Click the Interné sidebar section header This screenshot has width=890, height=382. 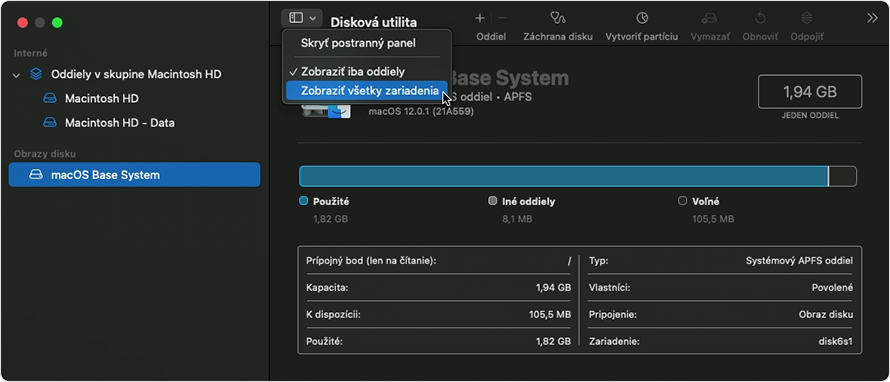[31, 53]
